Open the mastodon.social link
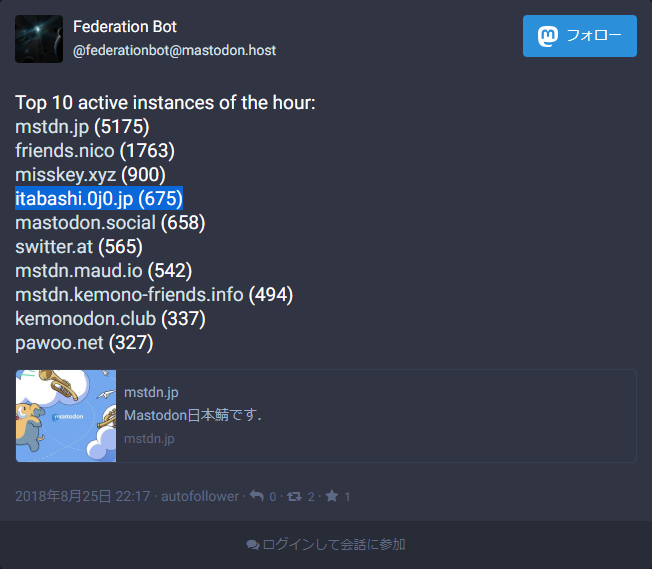The width and height of the screenshot is (652, 569). [x=85, y=223]
